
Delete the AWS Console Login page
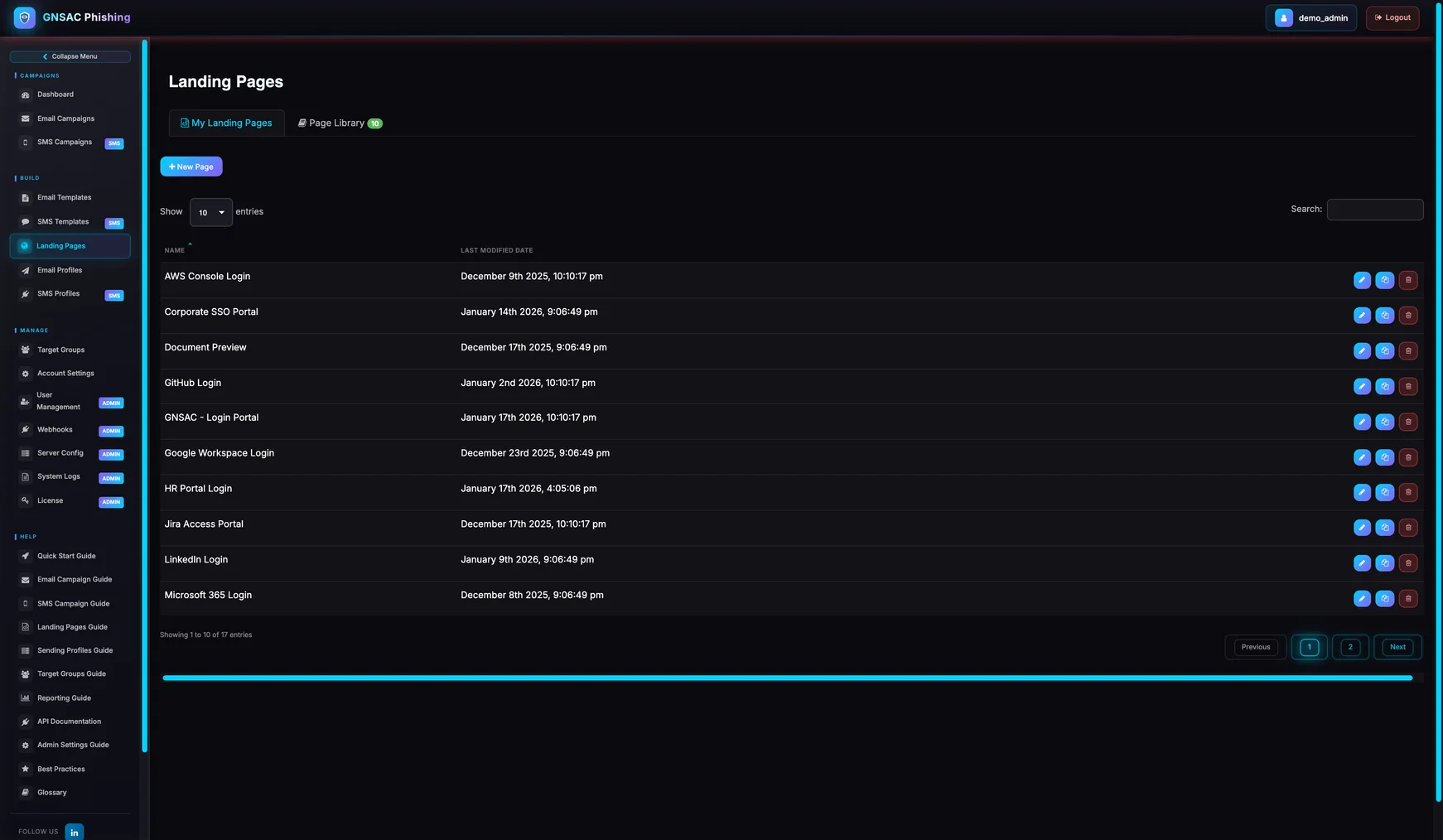[x=1408, y=280]
